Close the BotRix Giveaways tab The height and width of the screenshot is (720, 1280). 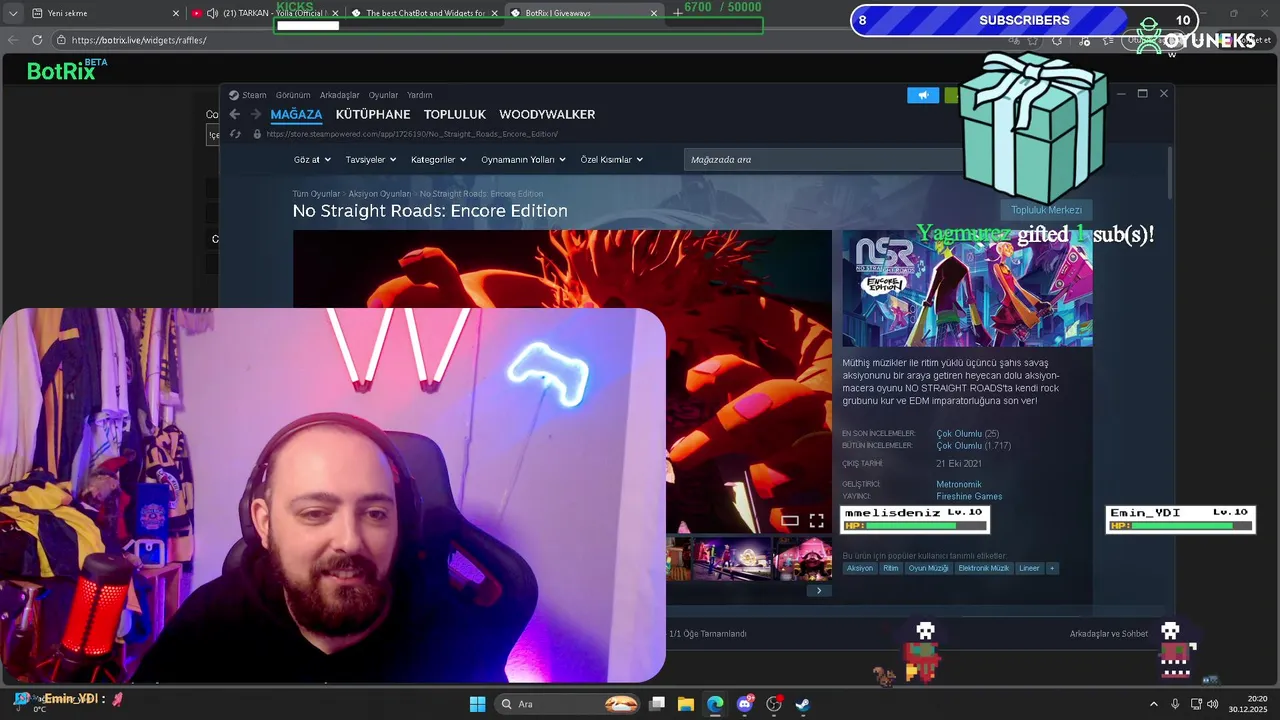(654, 13)
